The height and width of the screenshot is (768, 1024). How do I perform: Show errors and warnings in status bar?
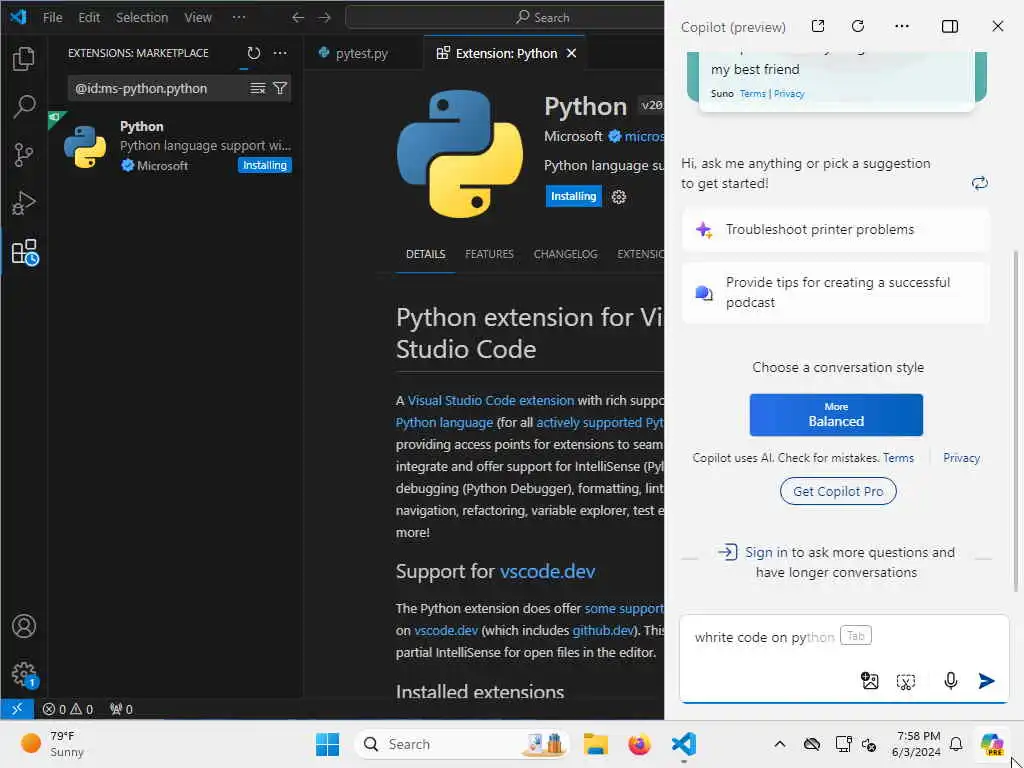68,709
